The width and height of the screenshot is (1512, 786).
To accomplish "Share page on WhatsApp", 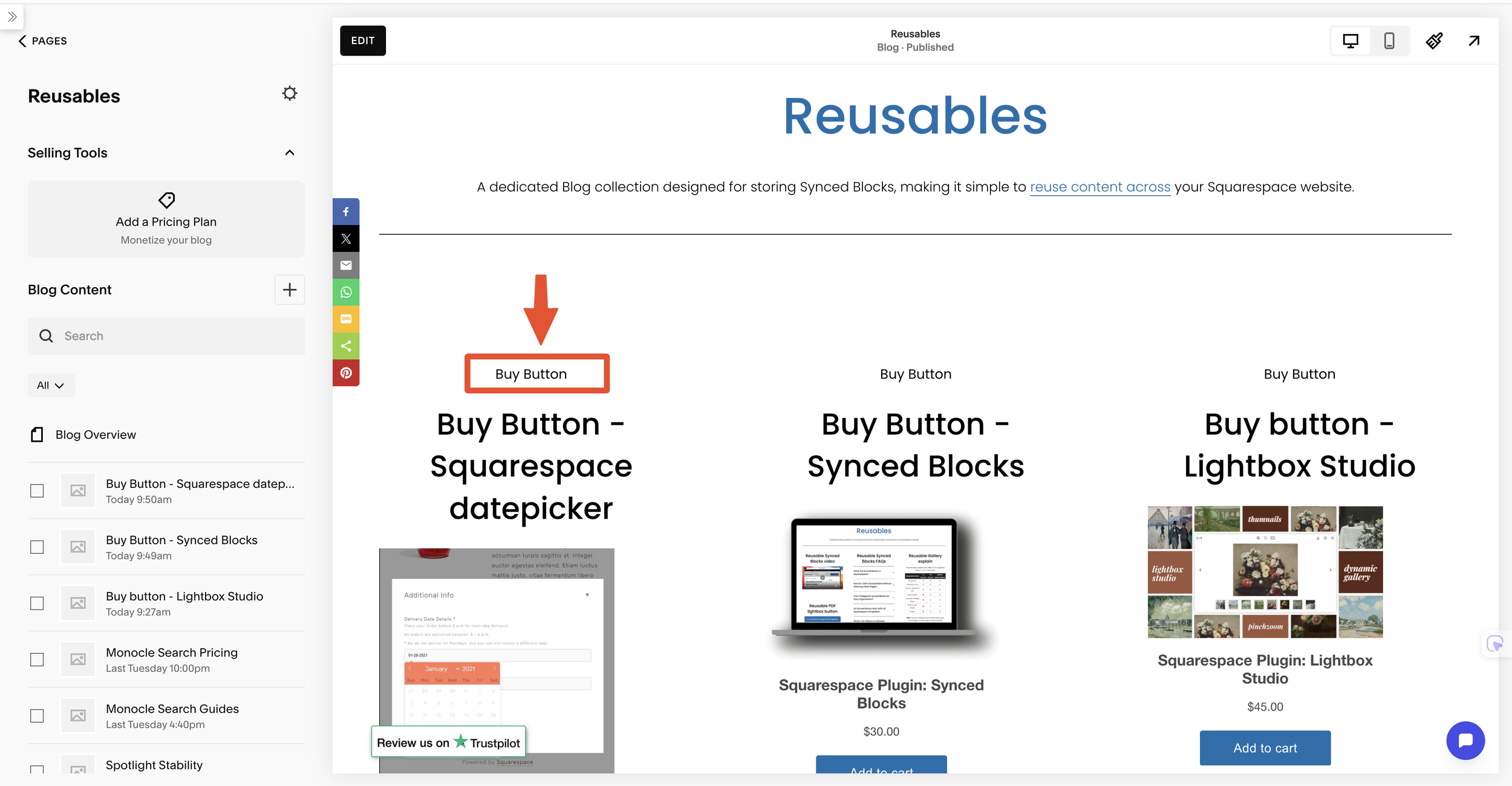I will [346, 292].
